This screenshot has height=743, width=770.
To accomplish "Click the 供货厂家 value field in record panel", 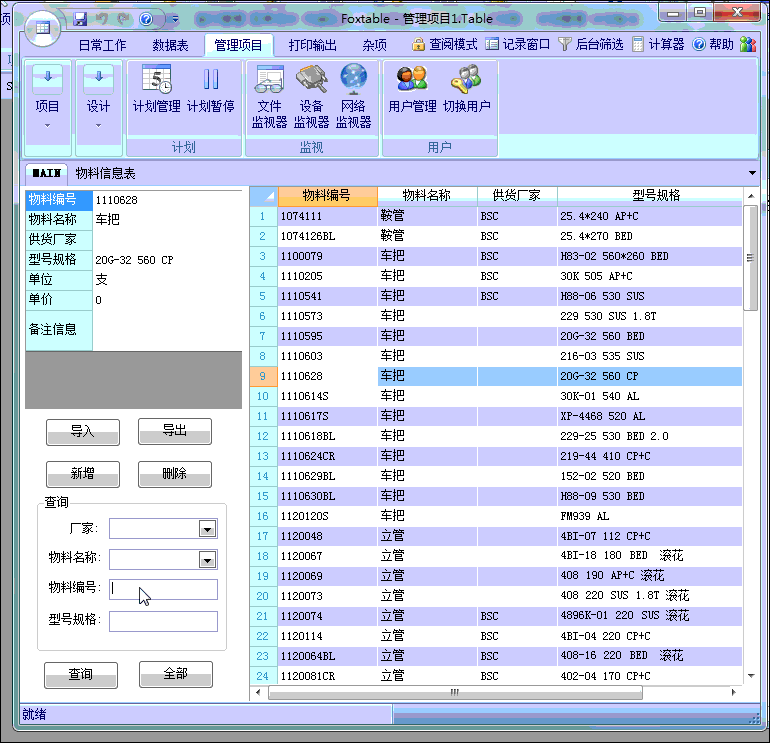I will pyautogui.click(x=167, y=240).
